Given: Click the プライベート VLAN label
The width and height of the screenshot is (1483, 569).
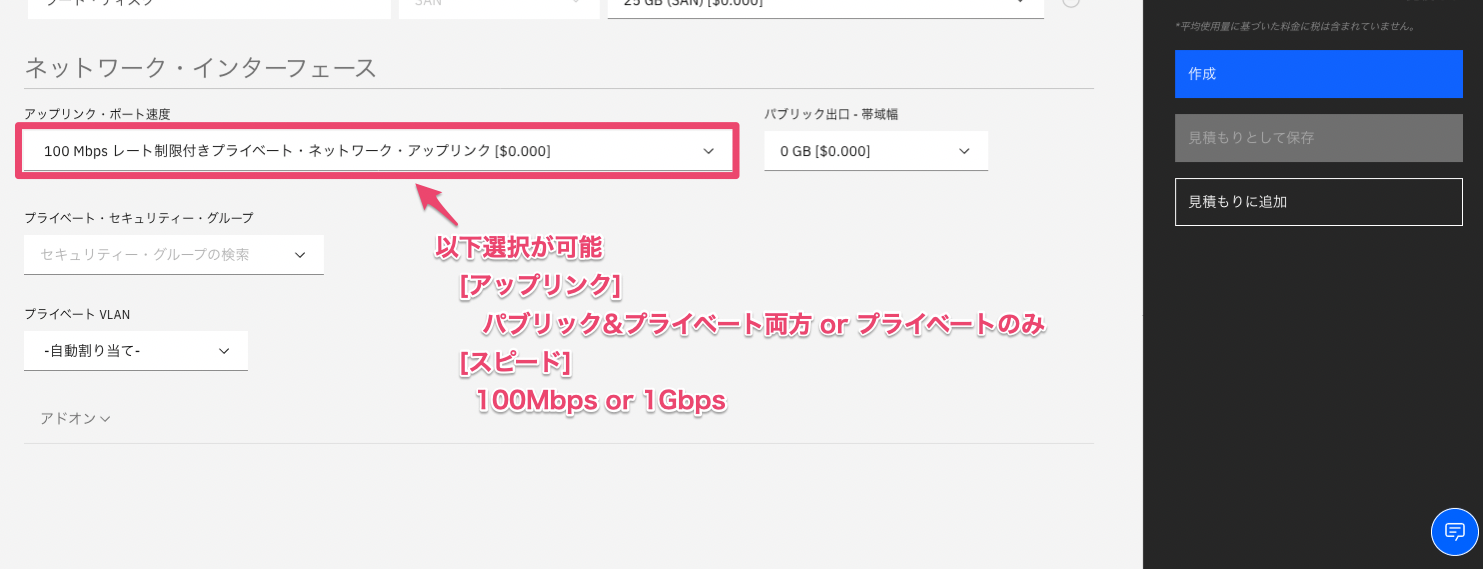Looking at the screenshot, I should [x=77, y=314].
